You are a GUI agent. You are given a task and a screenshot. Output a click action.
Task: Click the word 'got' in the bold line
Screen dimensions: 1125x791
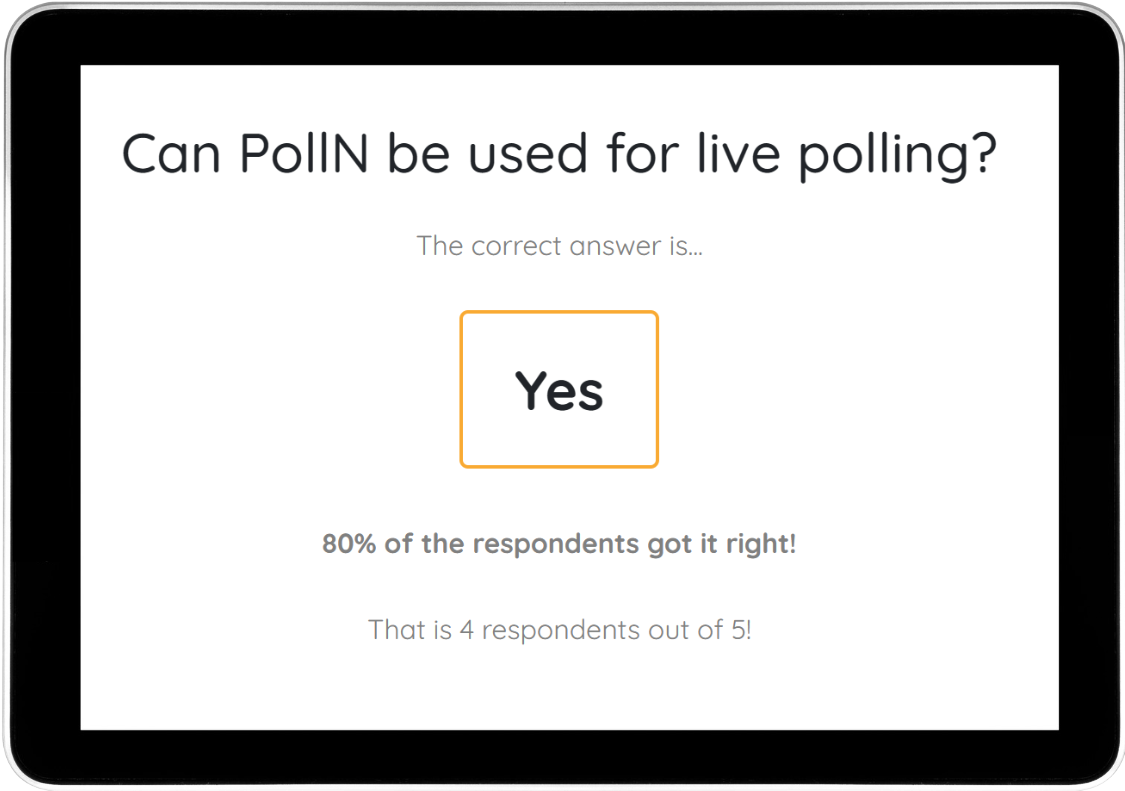pyautogui.click(x=669, y=545)
